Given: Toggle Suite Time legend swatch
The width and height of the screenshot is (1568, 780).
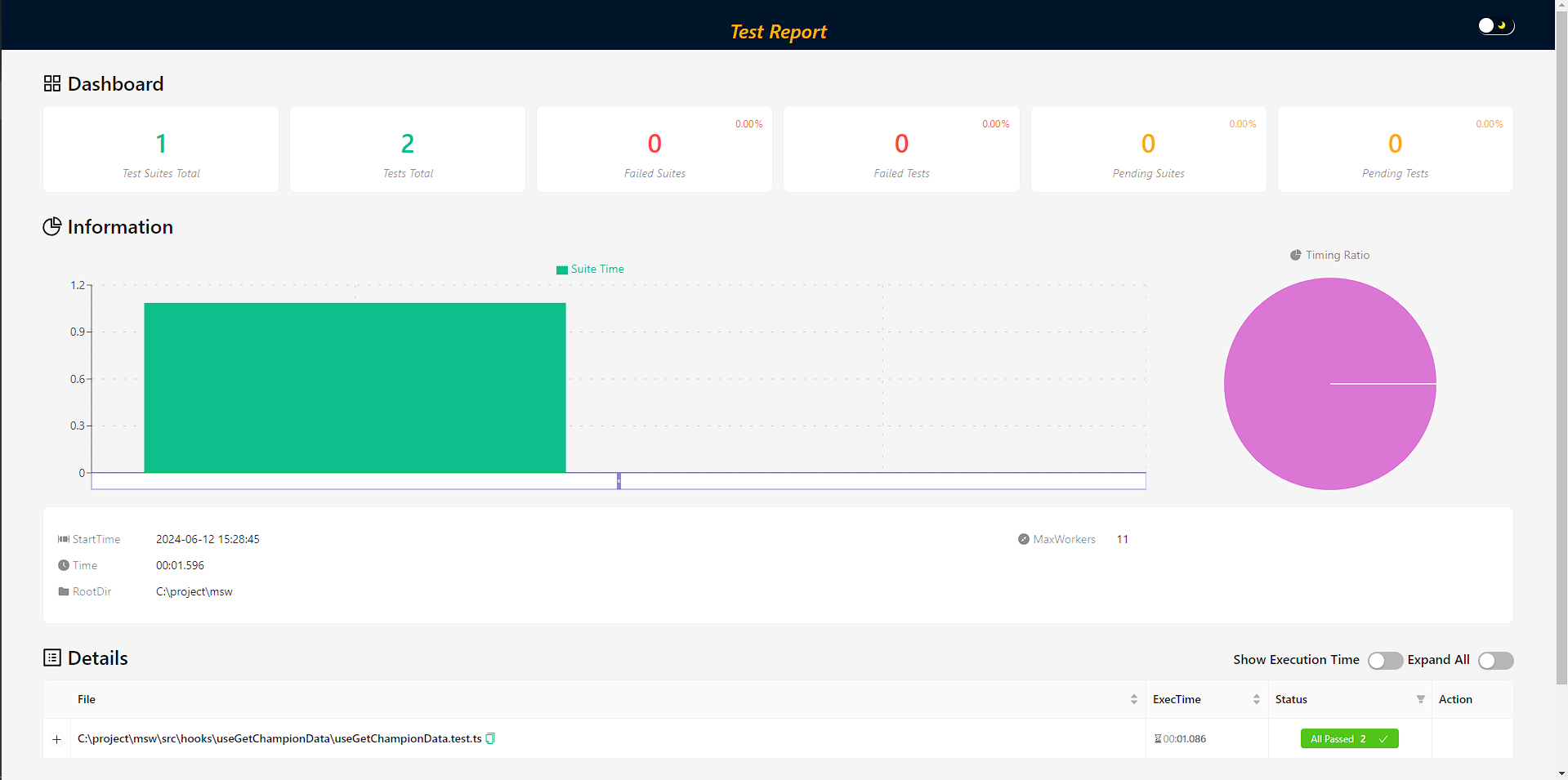Looking at the screenshot, I should pos(562,270).
